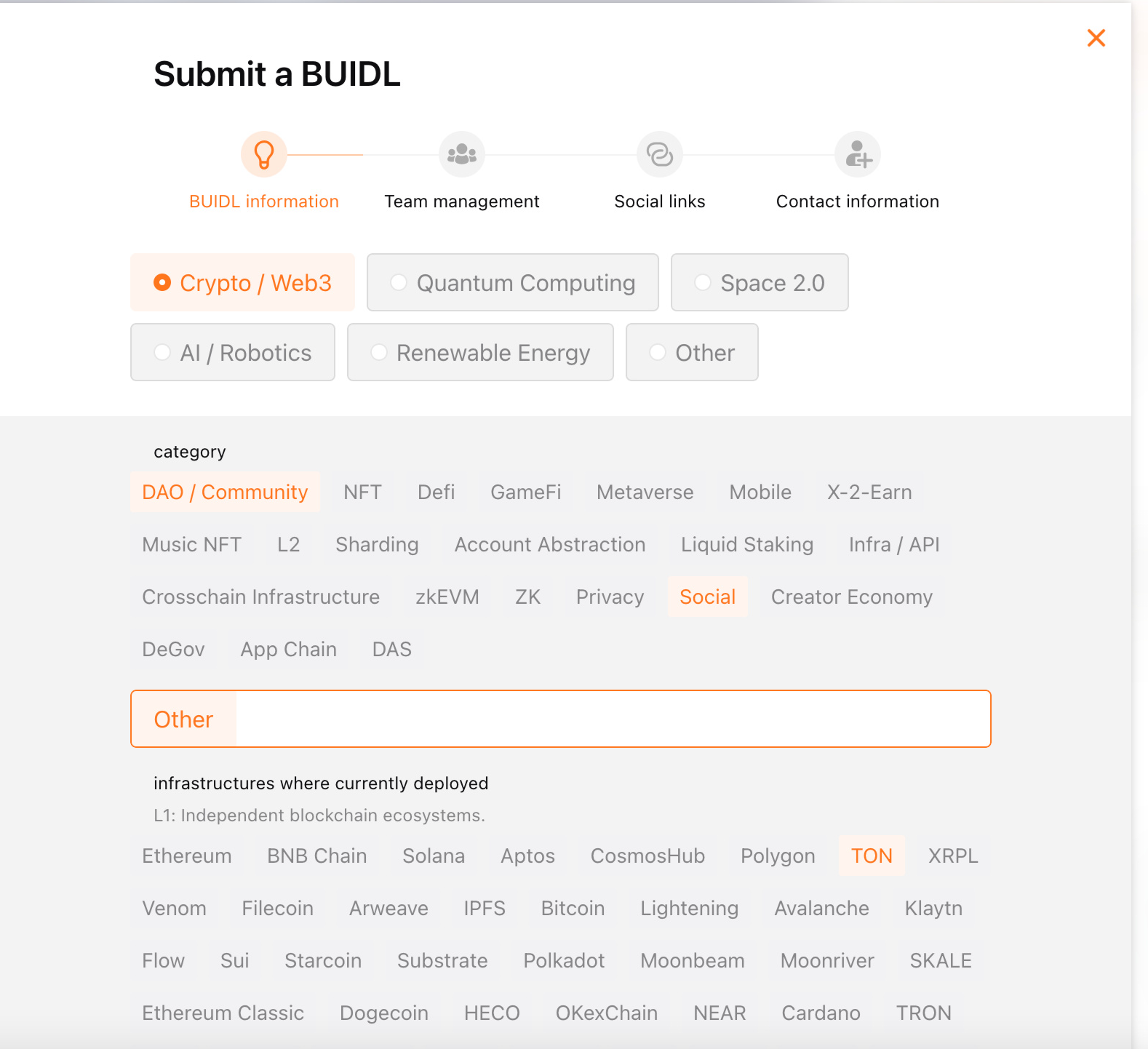The width and height of the screenshot is (1148, 1049).
Task: Toggle the L2 category tag
Action: pos(289,544)
